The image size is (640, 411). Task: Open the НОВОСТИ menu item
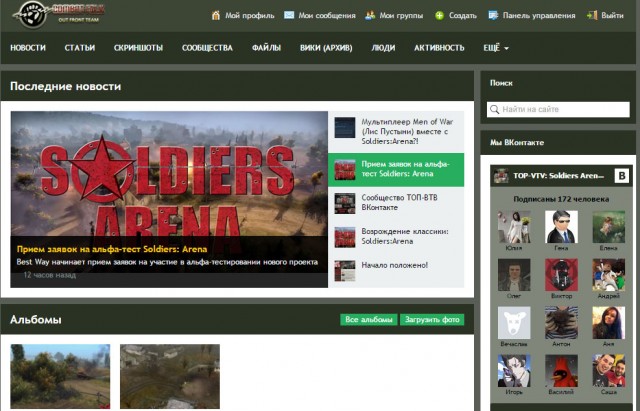[28, 48]
